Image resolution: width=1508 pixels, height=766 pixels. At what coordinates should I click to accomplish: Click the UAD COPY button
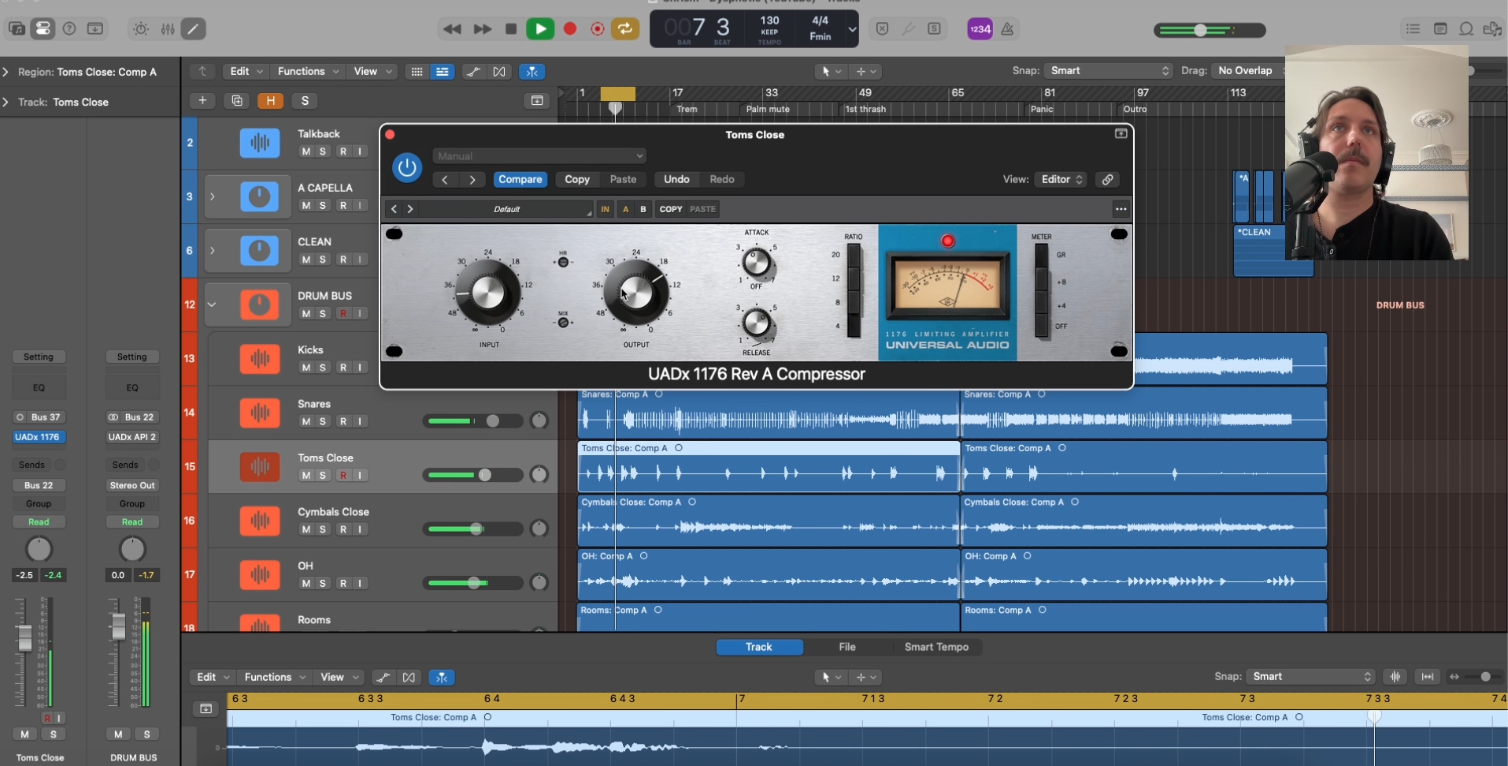pos(671,209)
